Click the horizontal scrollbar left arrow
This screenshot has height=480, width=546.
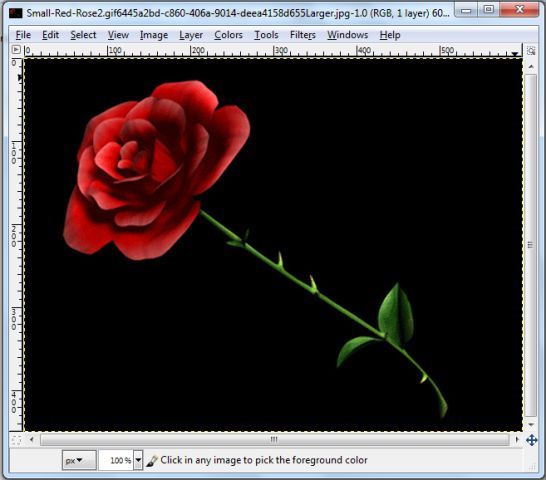[x=32, y=440]
